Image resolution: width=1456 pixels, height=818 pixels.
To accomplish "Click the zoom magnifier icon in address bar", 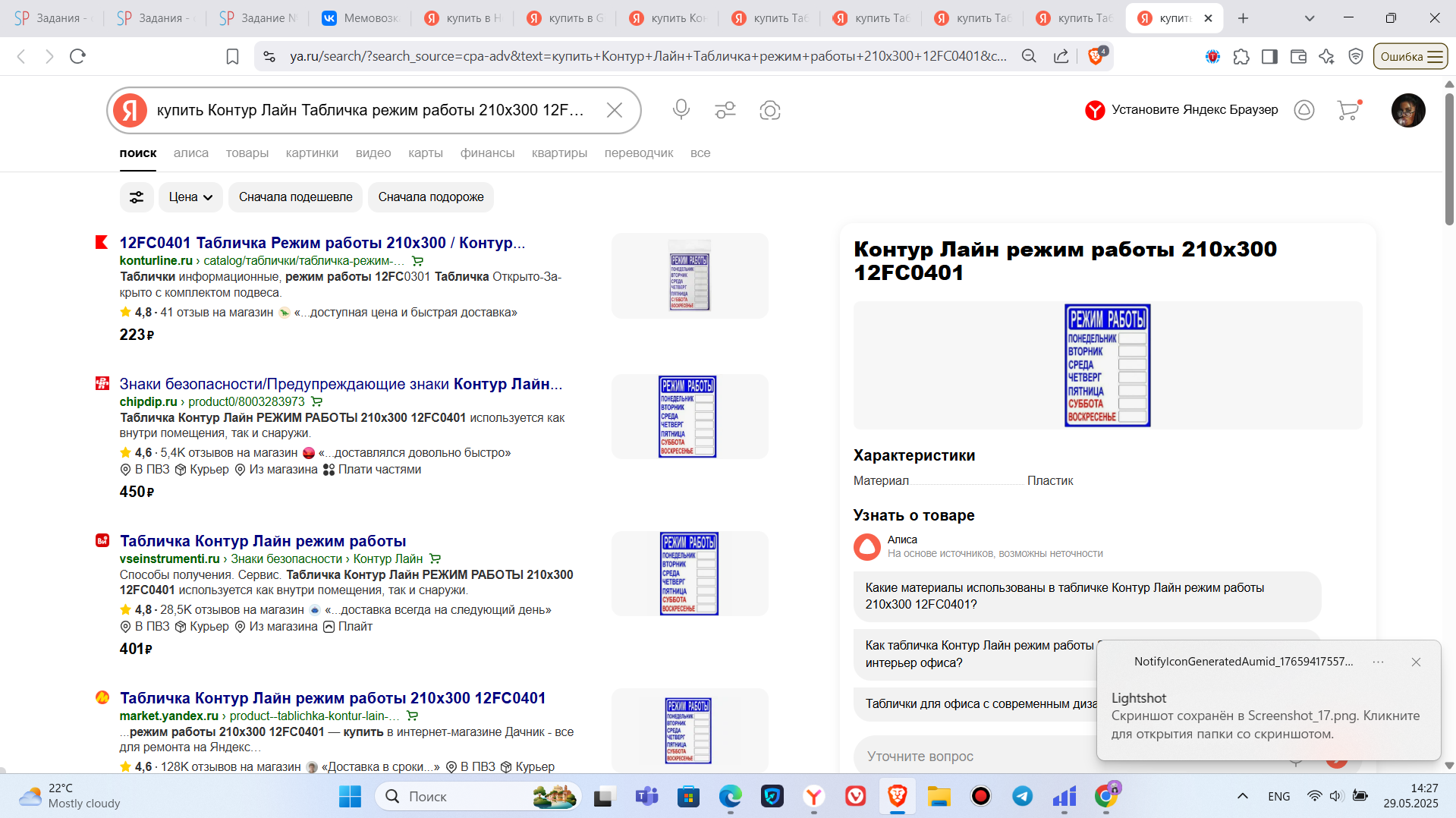I will click(1029, 56).
